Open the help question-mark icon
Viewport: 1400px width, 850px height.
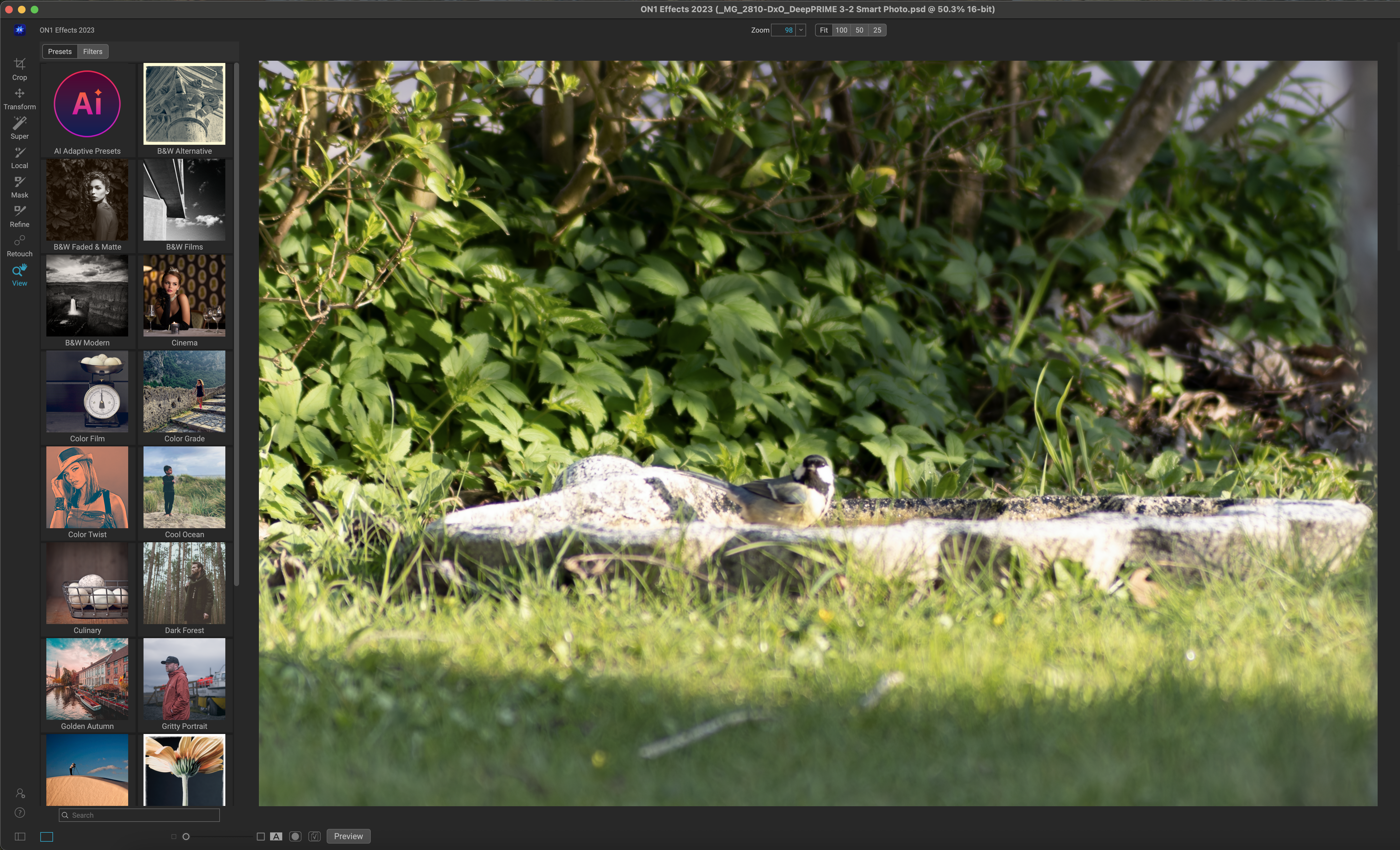click(20, 813)
